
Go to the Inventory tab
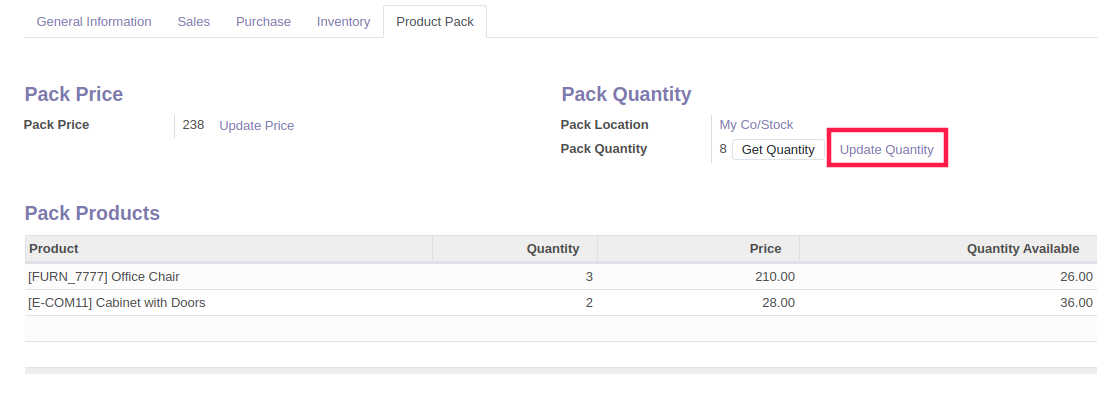point(343,22)
